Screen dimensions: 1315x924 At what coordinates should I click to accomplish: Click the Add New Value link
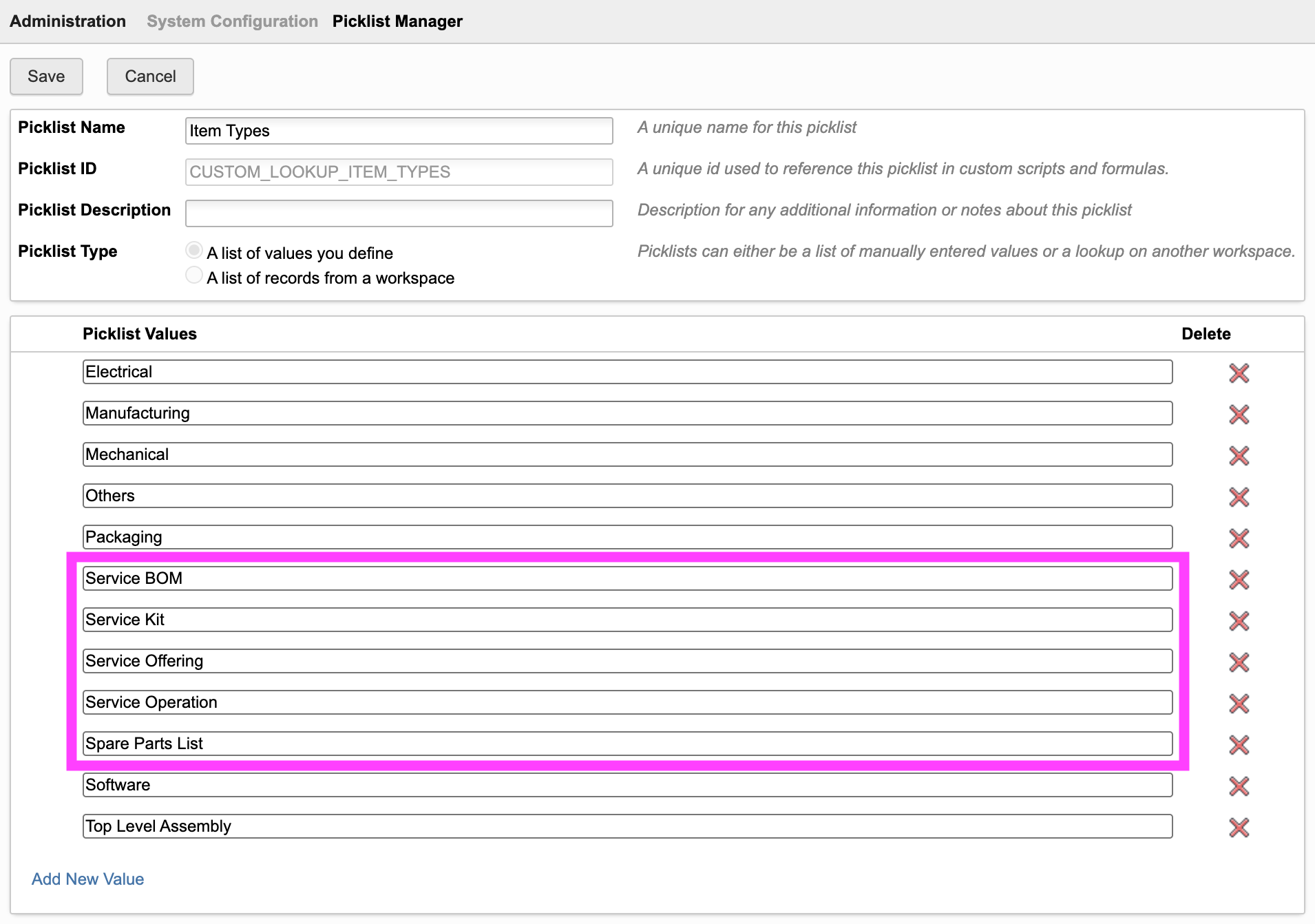[x=87, y=879]
